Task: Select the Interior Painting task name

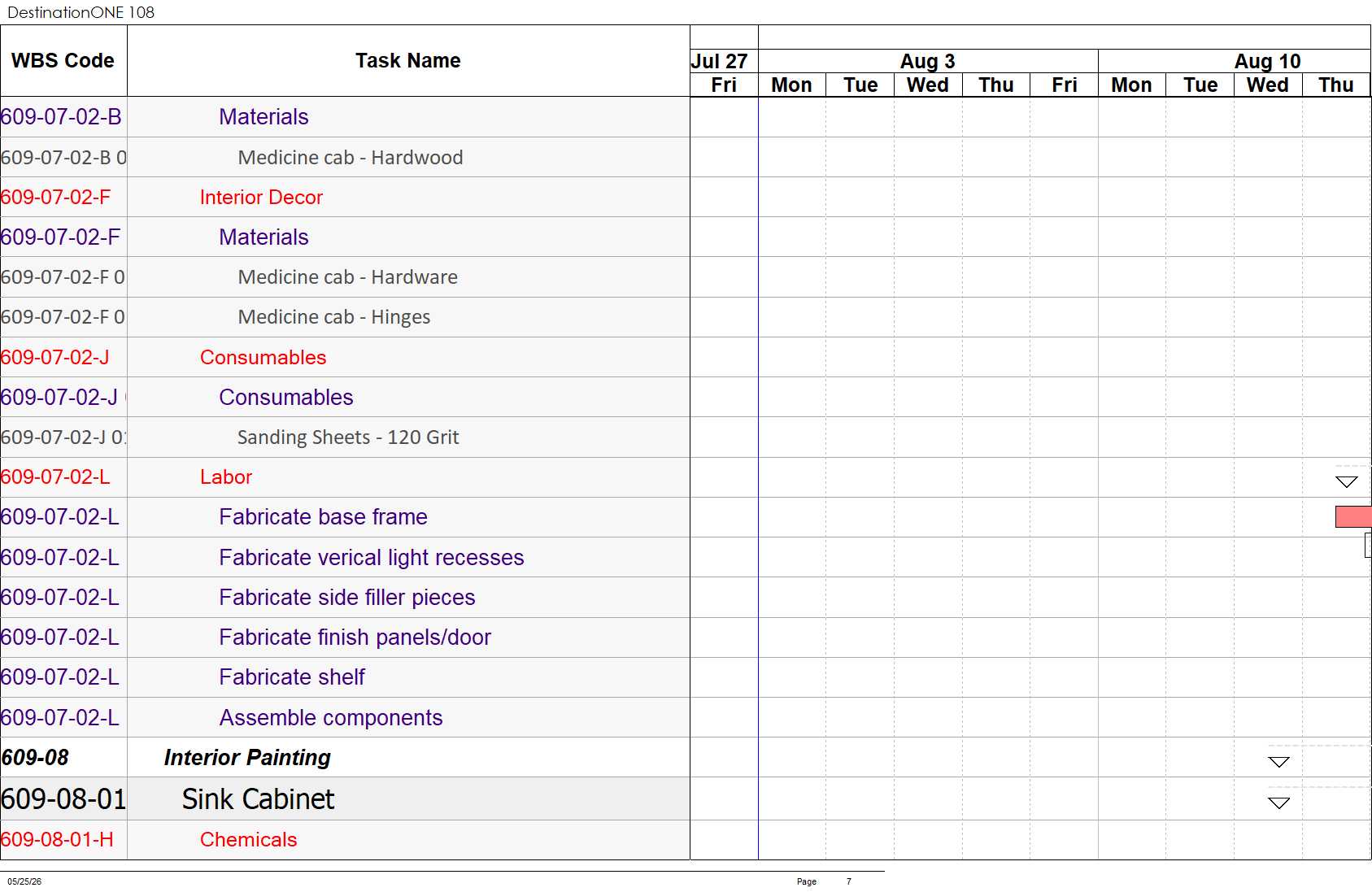Action: [x=247, y=758]
